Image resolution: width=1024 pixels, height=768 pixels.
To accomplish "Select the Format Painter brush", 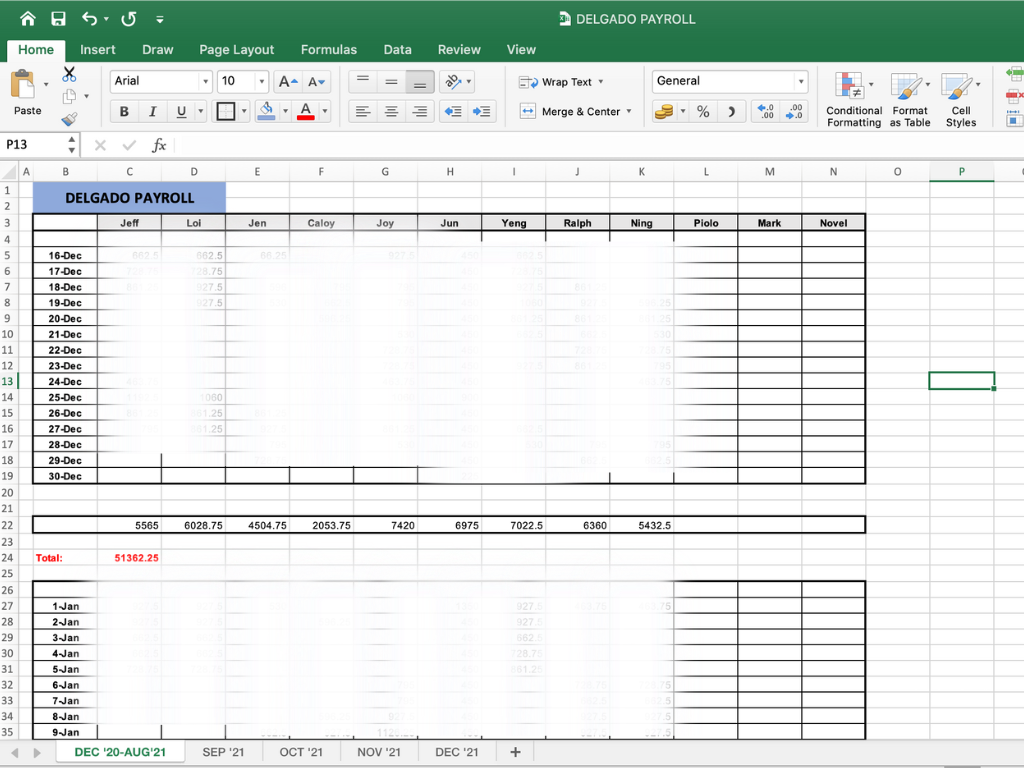I will point(69,119).
